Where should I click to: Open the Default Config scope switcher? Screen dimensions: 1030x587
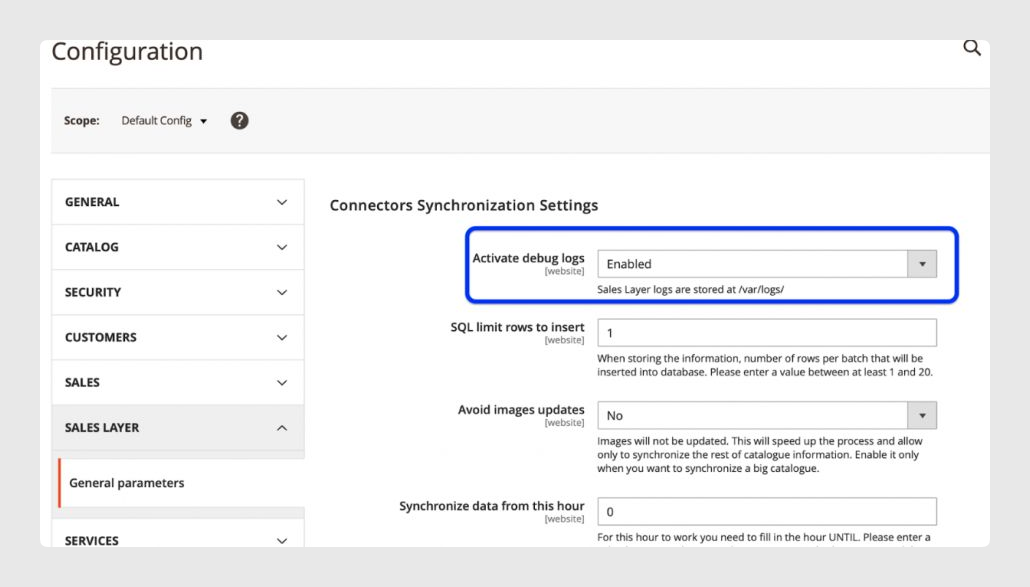164,121
